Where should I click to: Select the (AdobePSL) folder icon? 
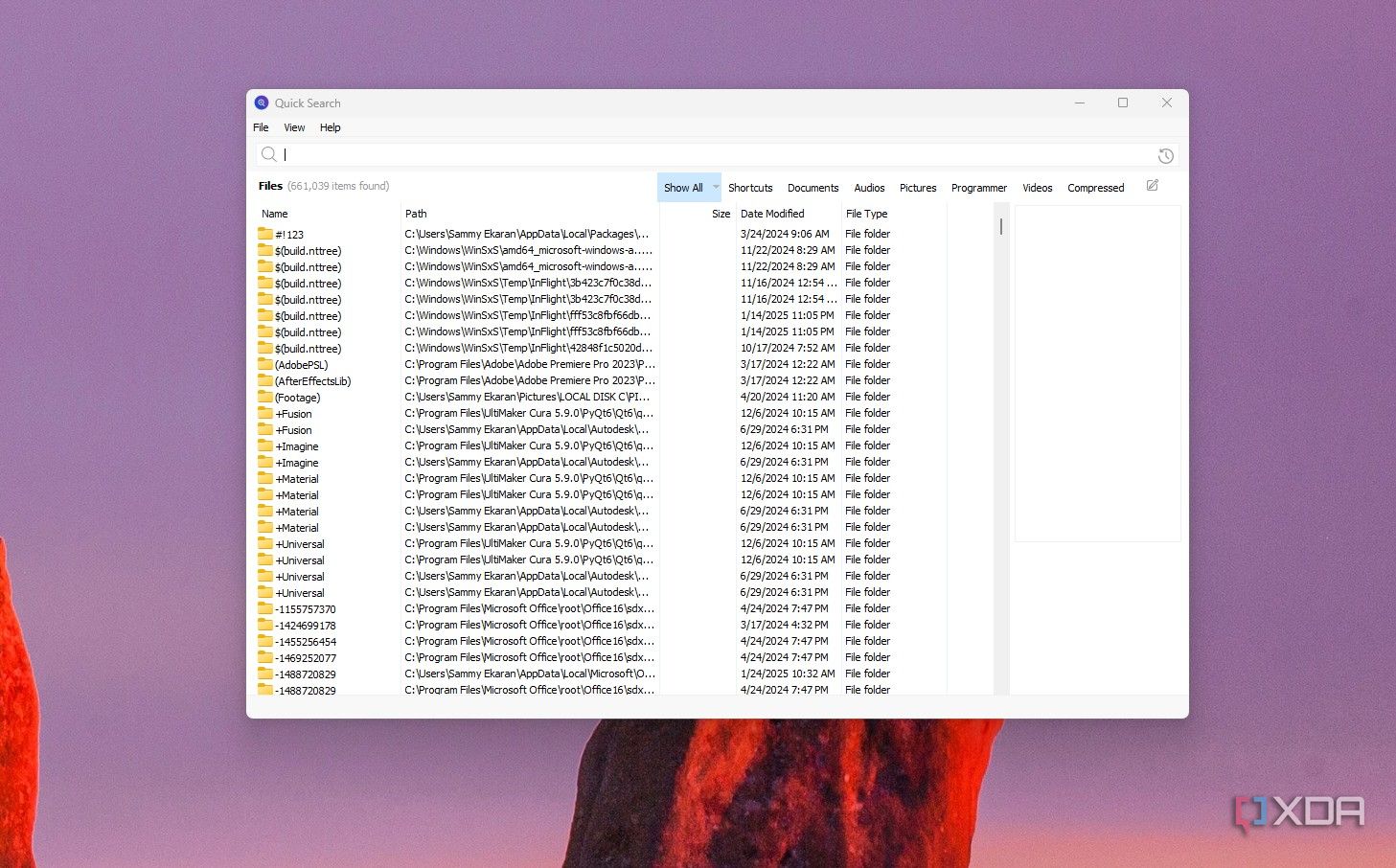(x=265, y=364)
